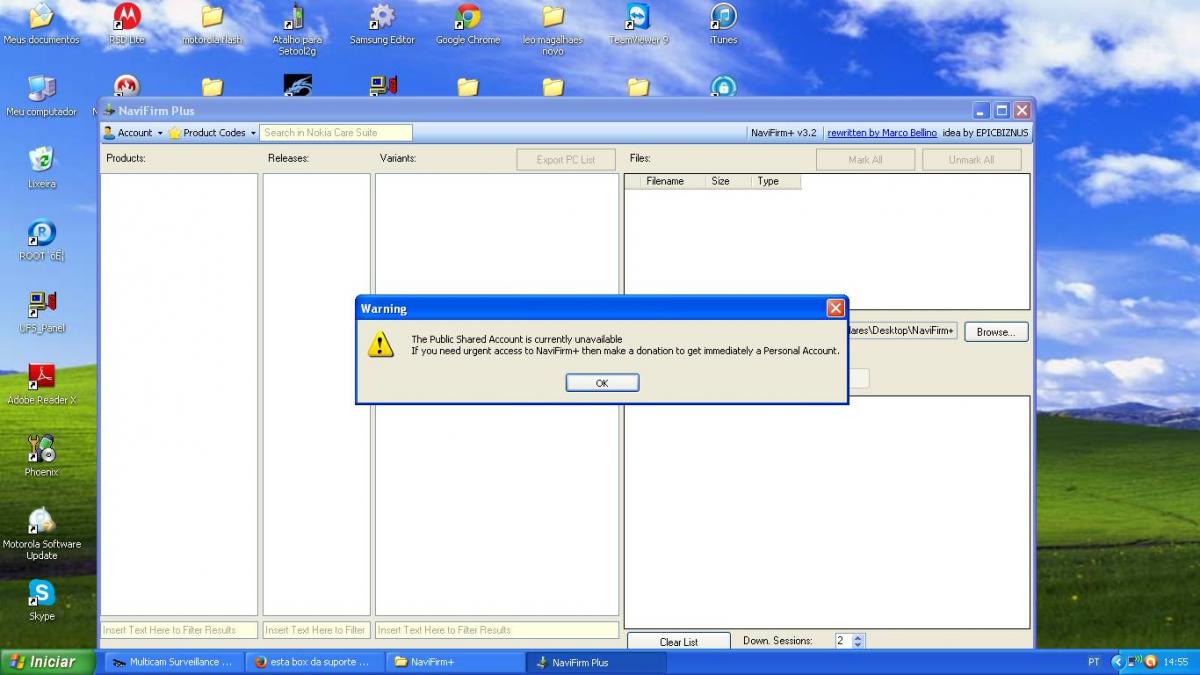
Task: Select the ROOT 6E desktop icon
Action: pyautogui.click(x=41, y=240)
